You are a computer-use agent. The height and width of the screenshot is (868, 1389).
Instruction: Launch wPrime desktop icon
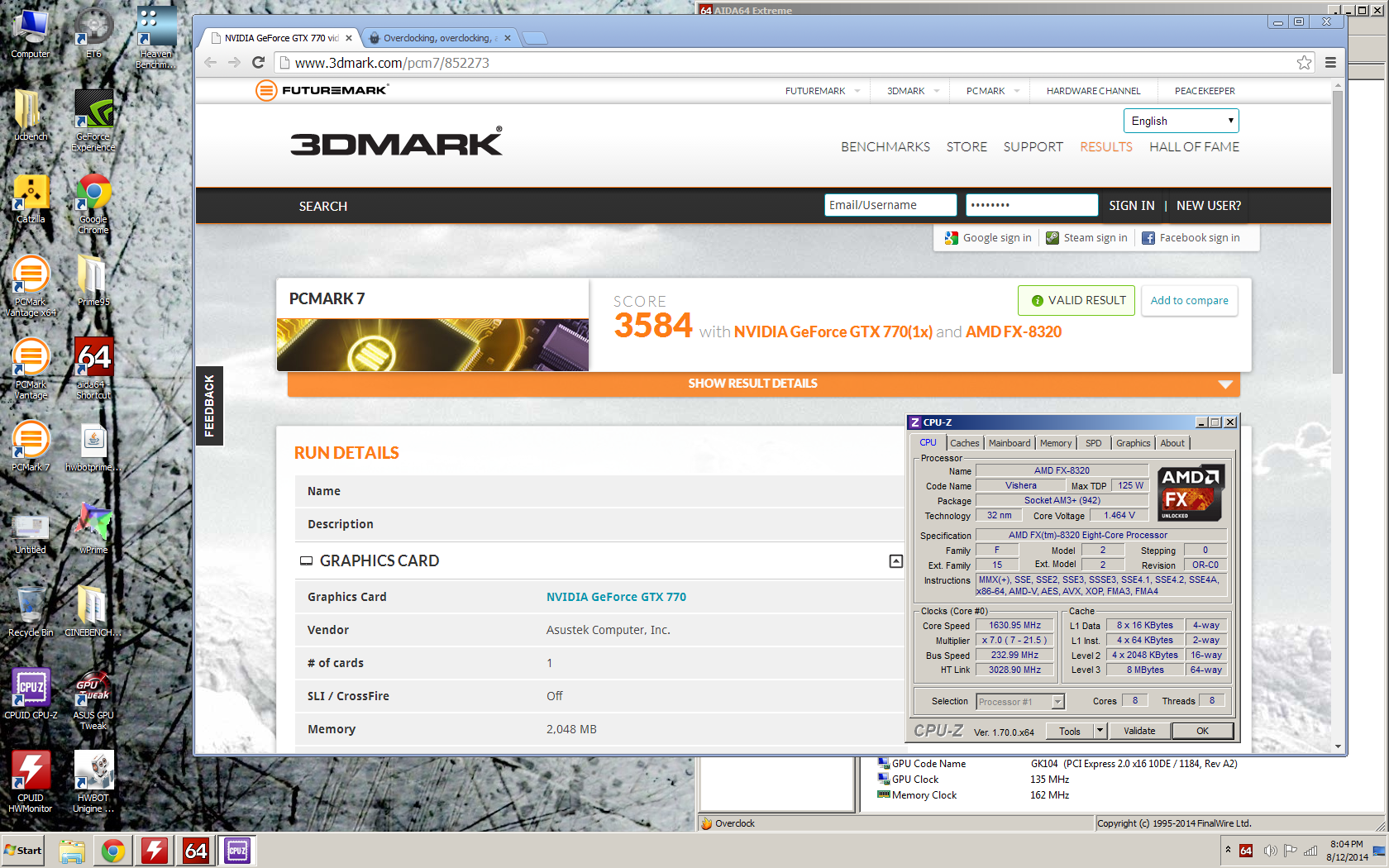click(x=93, y=529)
